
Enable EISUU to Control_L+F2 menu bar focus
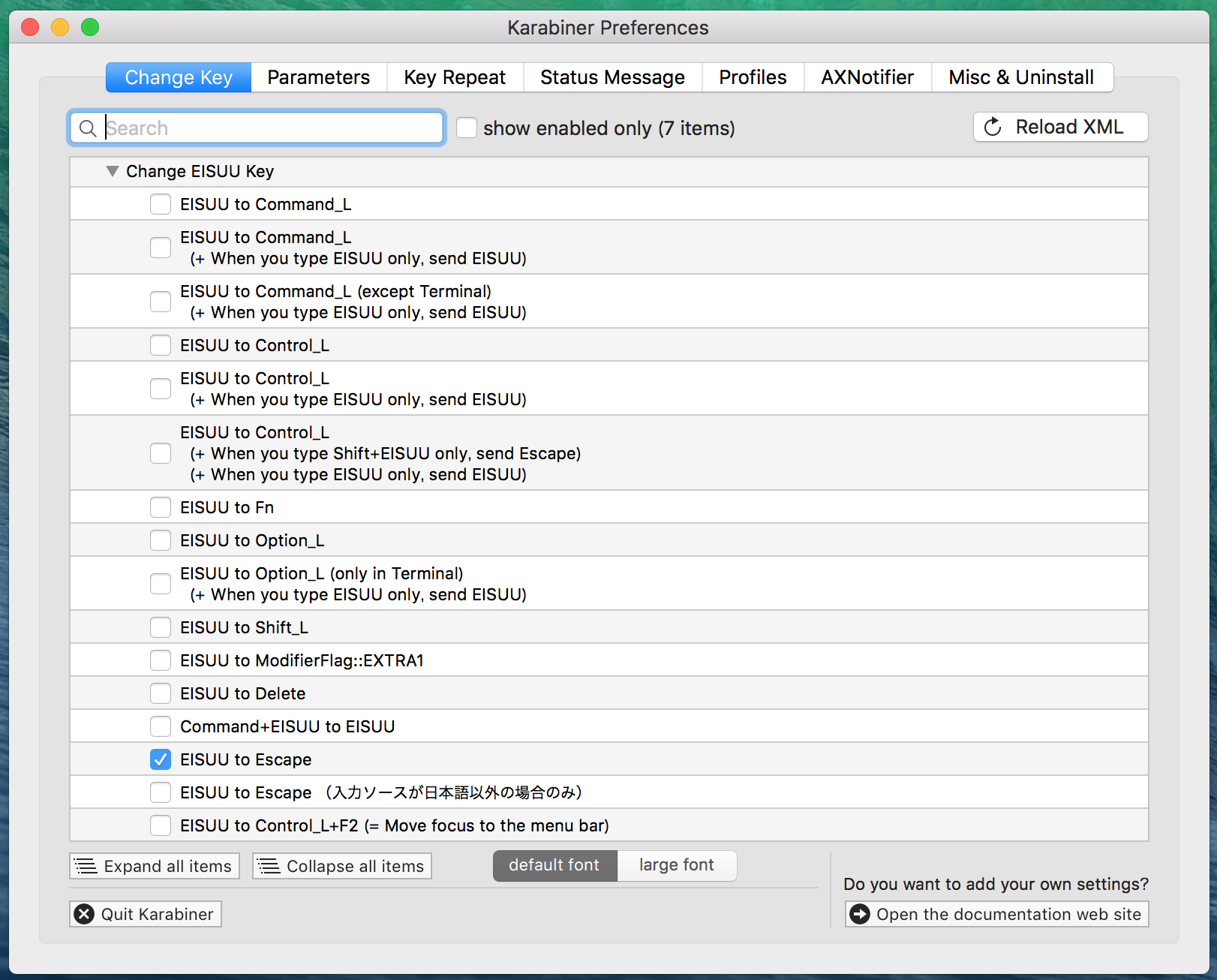point(161,825)
